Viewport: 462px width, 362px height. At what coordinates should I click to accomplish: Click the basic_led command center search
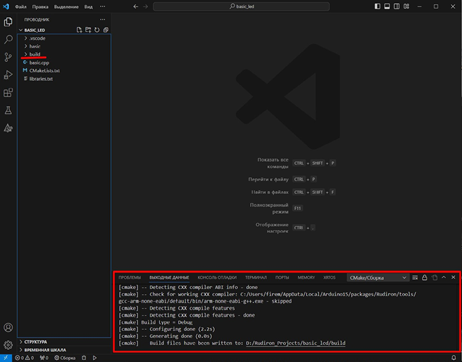(241, 6)
